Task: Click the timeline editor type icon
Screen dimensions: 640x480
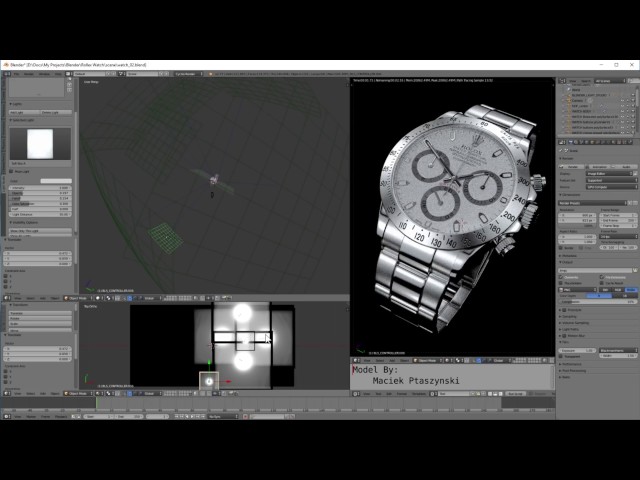Action: pyautogui.click(x=7, y=416)
